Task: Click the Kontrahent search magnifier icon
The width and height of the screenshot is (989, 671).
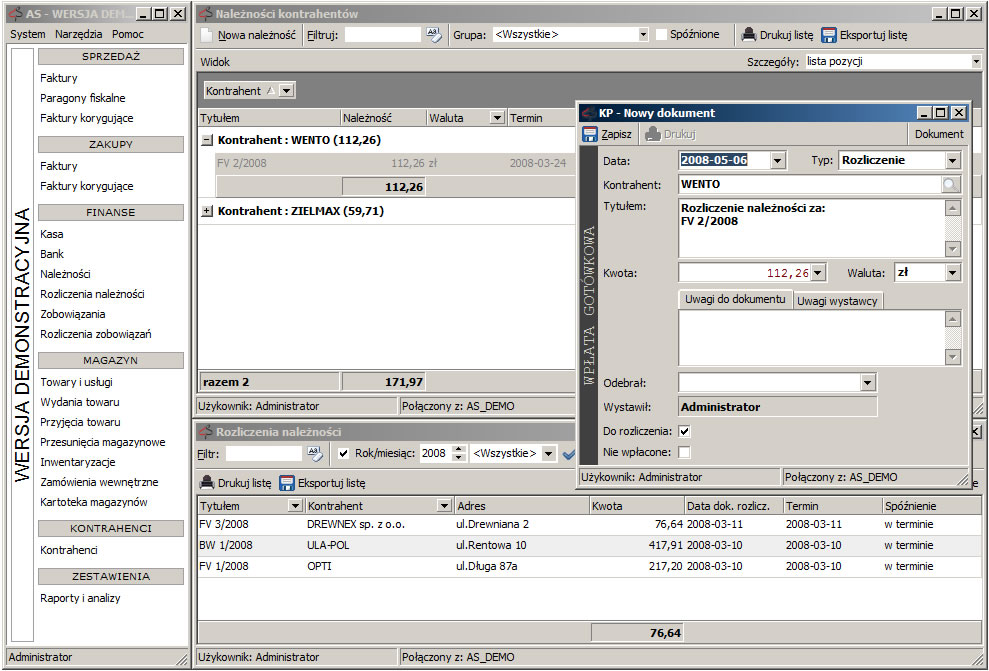Action: [x=950, y=184]
